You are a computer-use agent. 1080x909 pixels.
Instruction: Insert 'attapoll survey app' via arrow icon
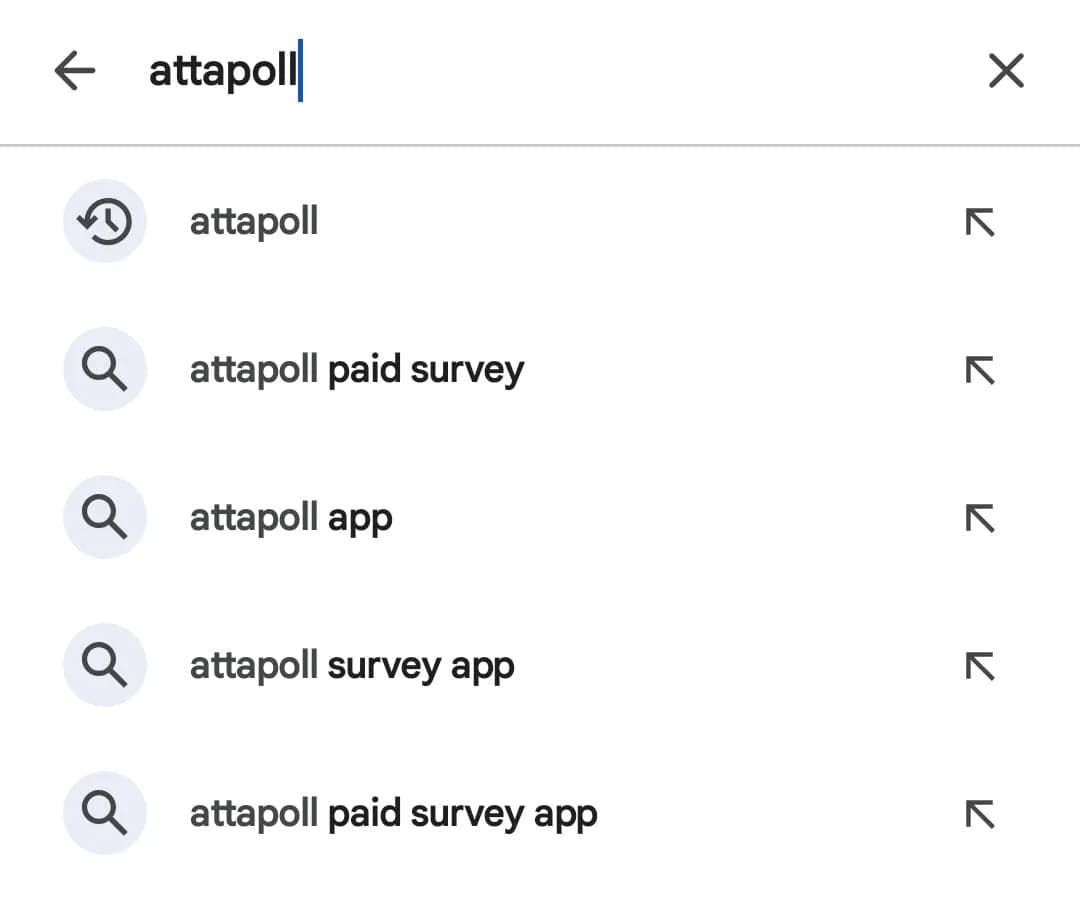pos(979,667)
